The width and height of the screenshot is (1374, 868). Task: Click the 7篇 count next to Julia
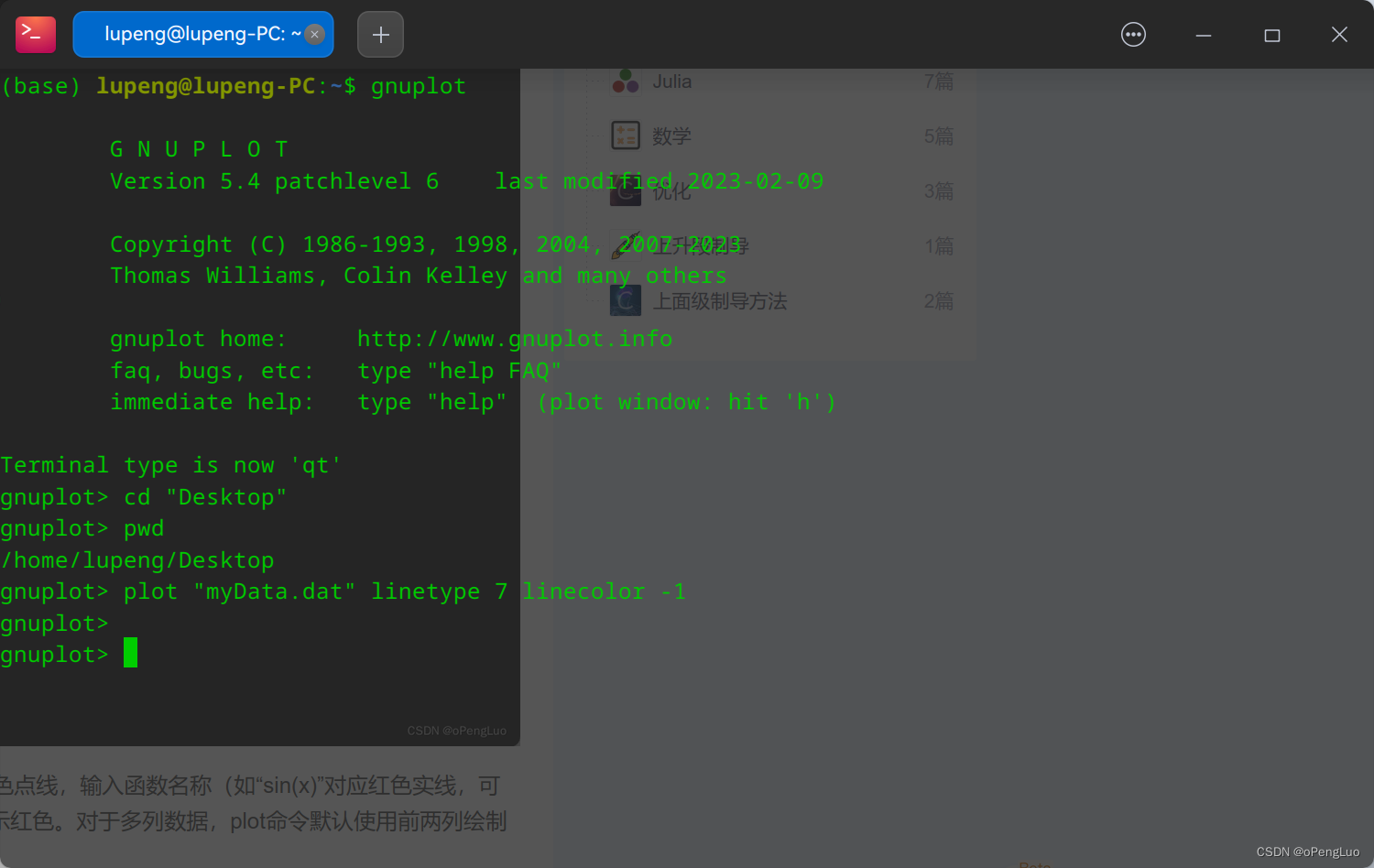pos(939,81)
